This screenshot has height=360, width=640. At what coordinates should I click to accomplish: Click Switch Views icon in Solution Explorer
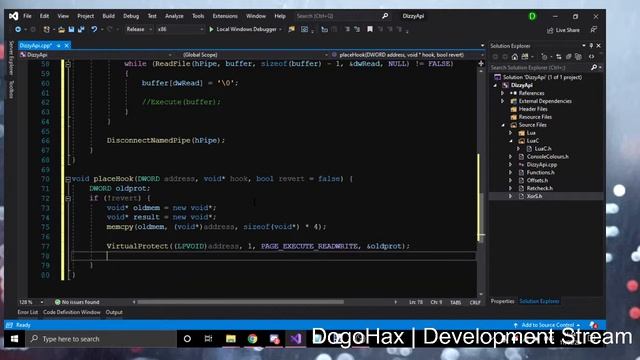[x=525, y=57]
